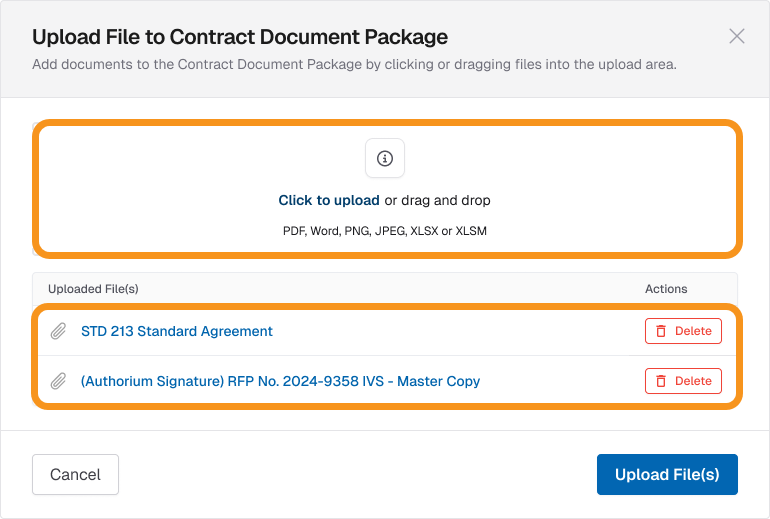Click the paperclip icon beside Authorium Signature RFP file

pyautogui.click(x=59, y=381)
